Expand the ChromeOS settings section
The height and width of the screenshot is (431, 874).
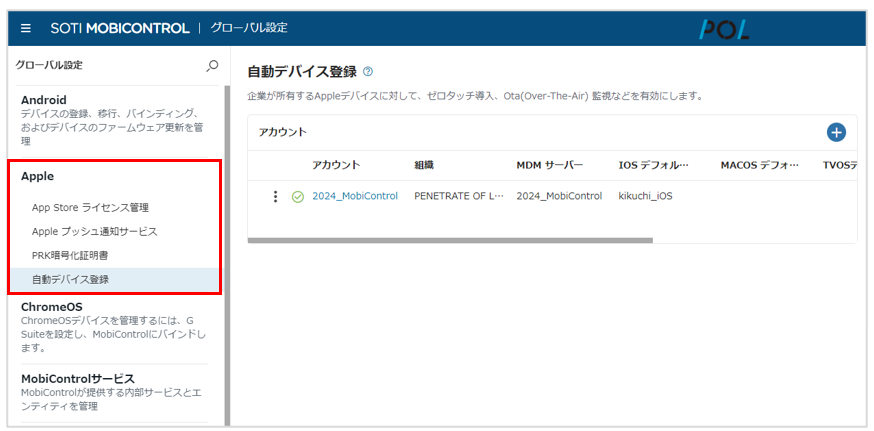click(x=51, y=308)
